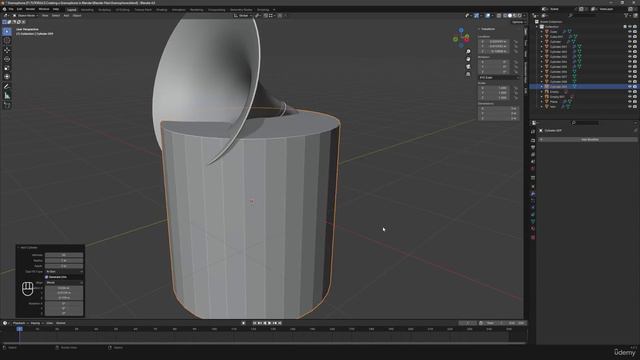This screenshot has width=640, height=360.
Task: Toggle auto keying record button
Action: (x=244, y=323)
